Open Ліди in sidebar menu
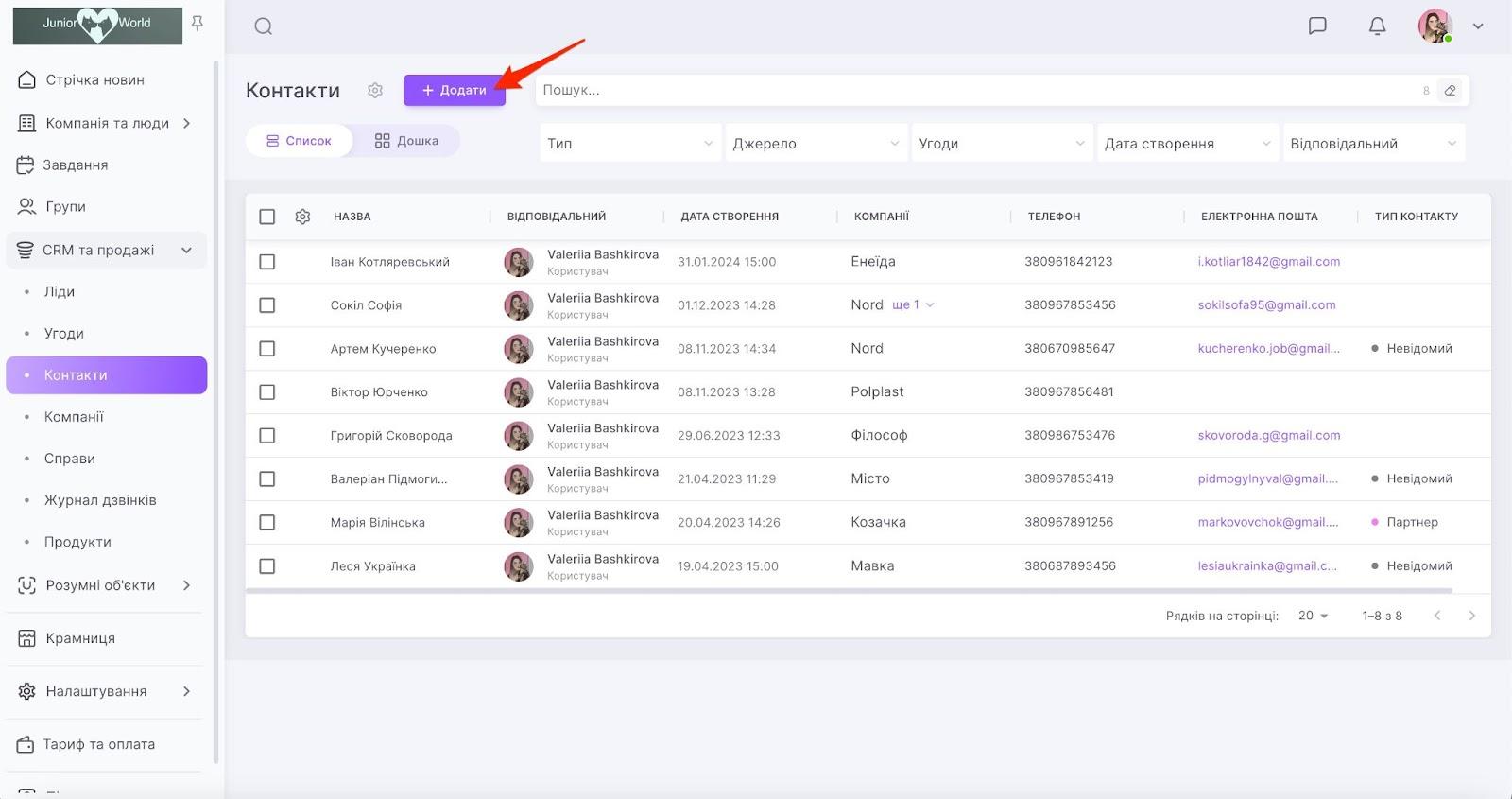The image size is (1512, 799). pyautogui.click(x=60, y=292)
